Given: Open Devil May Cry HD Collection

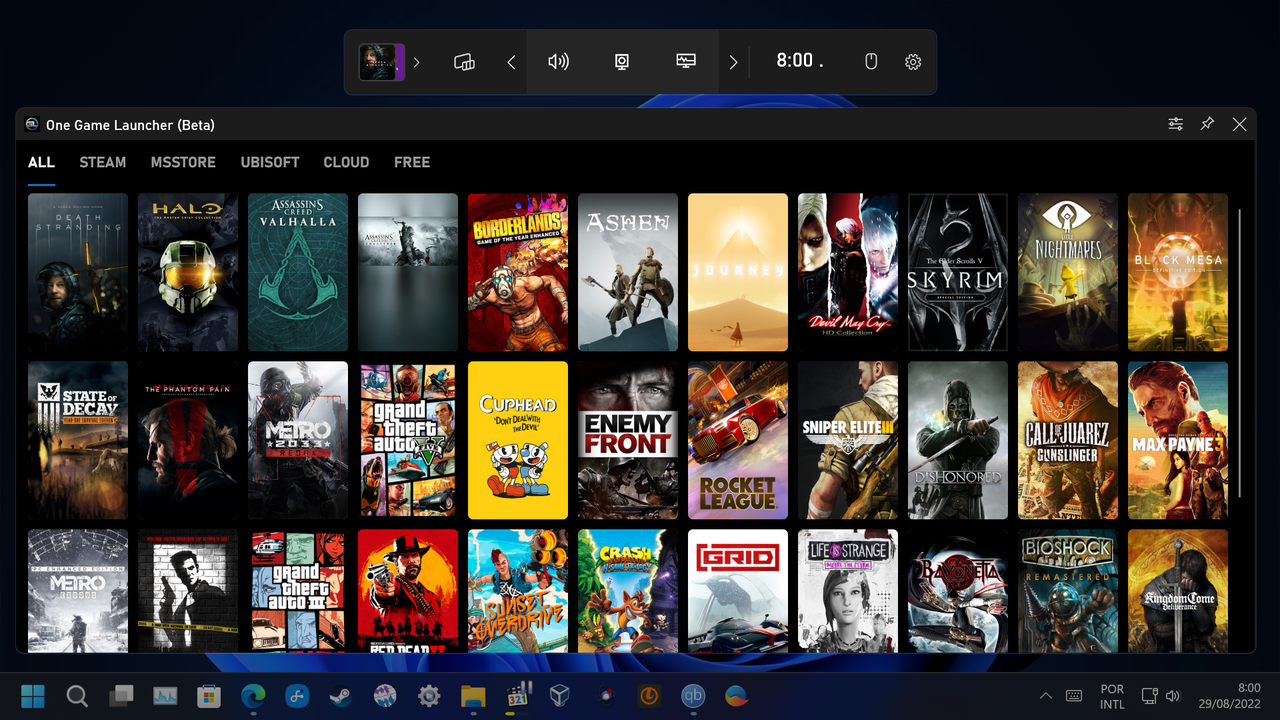Looking at the screenshot, I should point(848,272).
